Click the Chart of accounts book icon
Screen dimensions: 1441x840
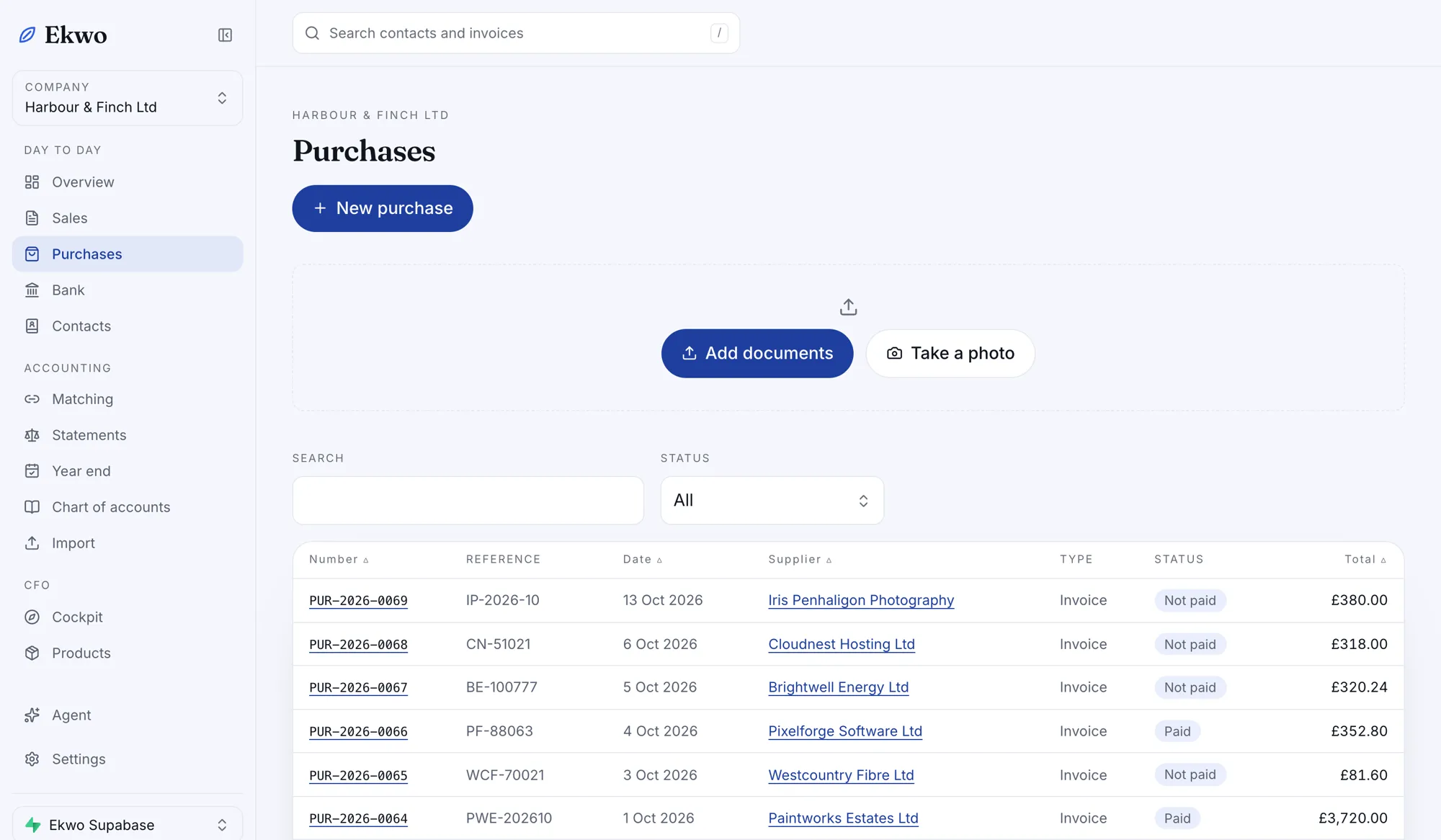click(32, 506)
